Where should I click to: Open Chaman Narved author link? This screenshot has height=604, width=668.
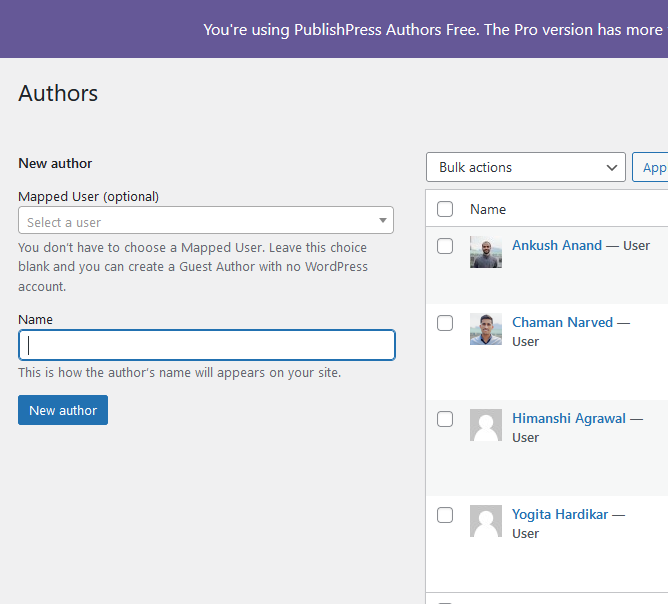[x=562, y=322]
